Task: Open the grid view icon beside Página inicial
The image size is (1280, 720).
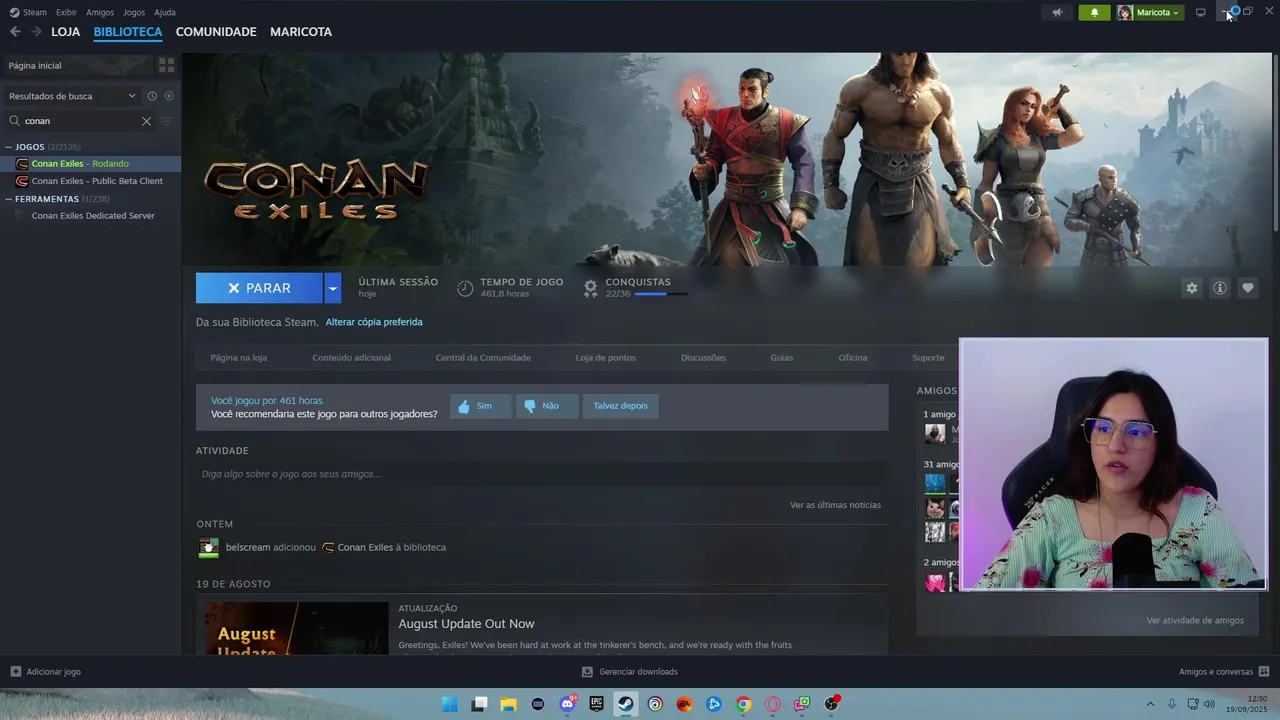Action: (x=166, y=65)
